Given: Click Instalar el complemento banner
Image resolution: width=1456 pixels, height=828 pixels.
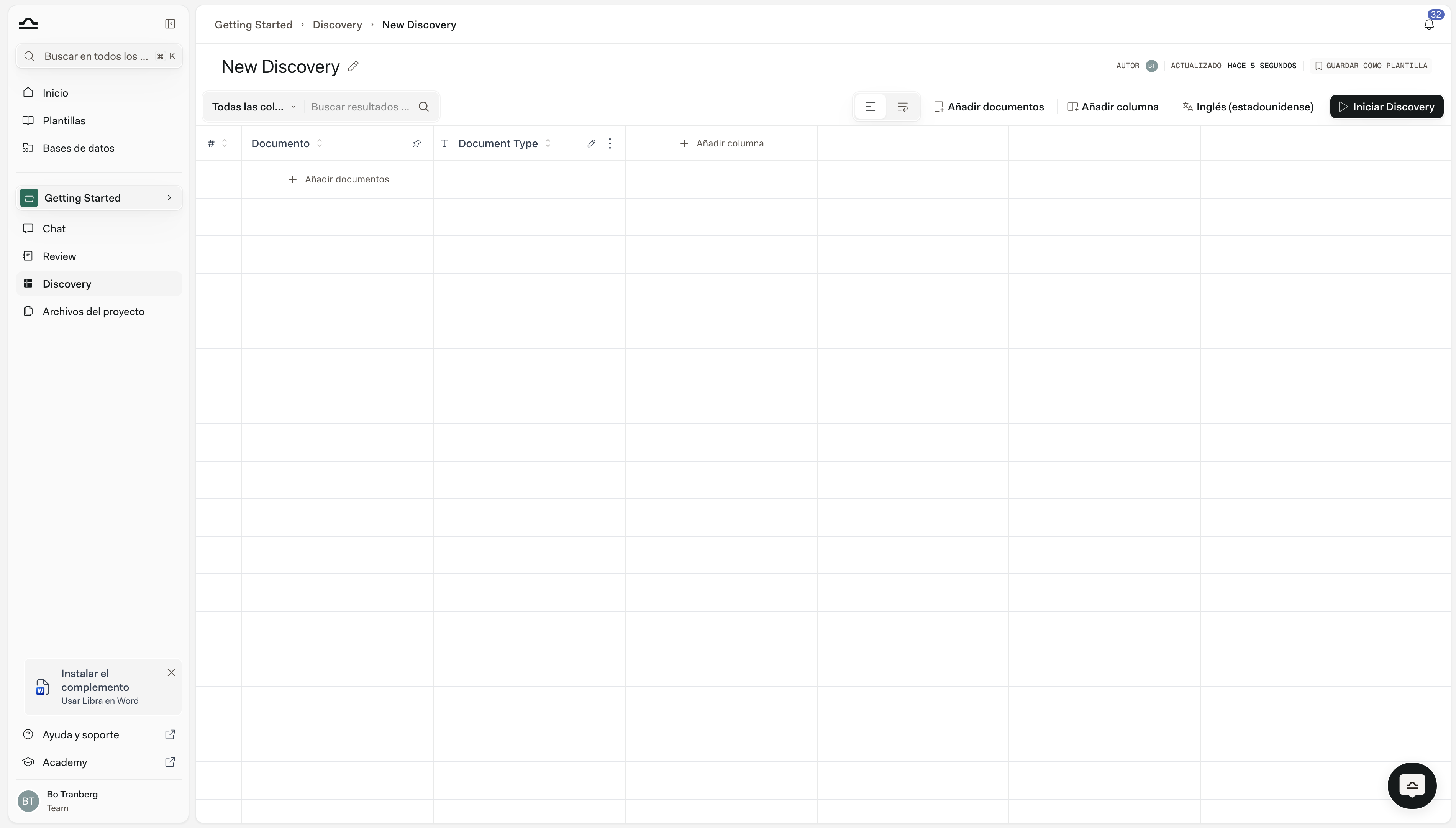Looking at the screenshot, I should [x=103, y=687].
